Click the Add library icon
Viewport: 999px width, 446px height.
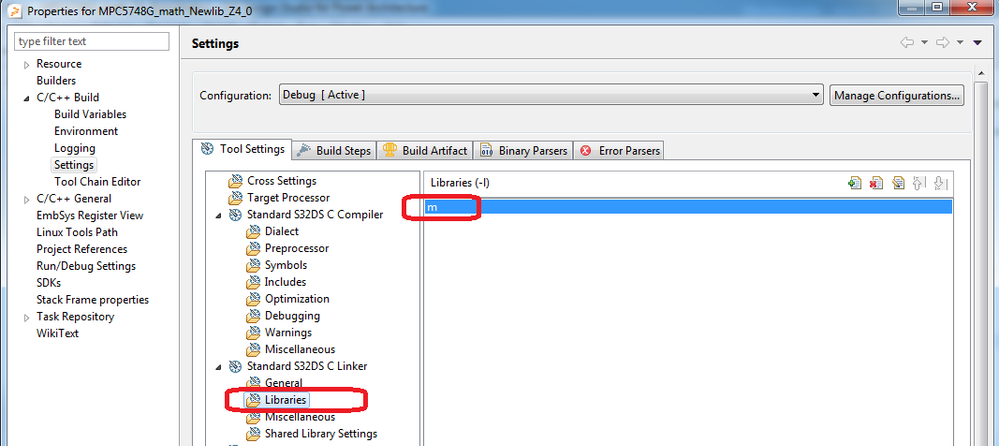(x=854, y=183)
